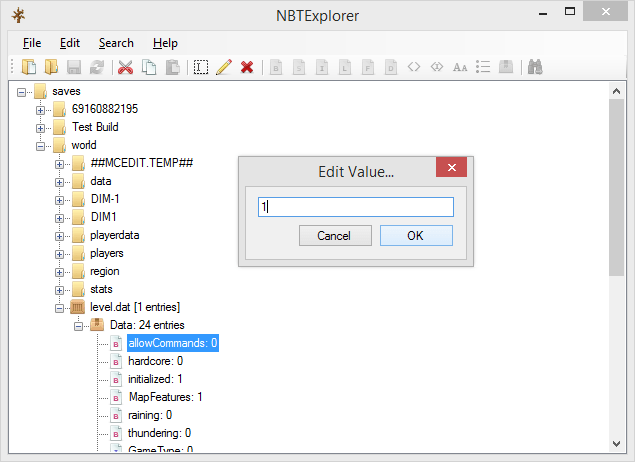Click the Edit Value pencil icon
635x462 pixels.
[x=224, y=67]
